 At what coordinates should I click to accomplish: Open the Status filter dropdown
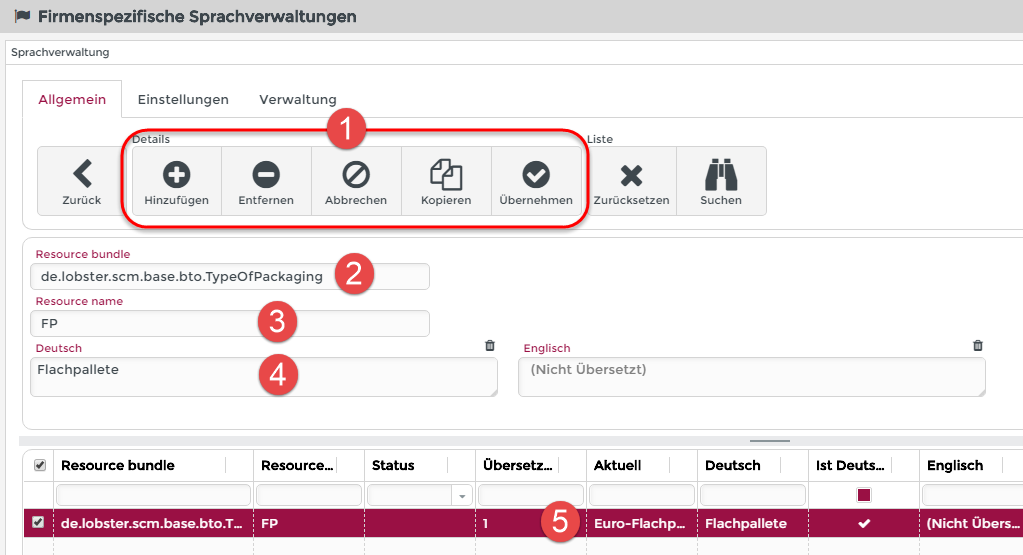pyautogui.click(x=462, y=495)
